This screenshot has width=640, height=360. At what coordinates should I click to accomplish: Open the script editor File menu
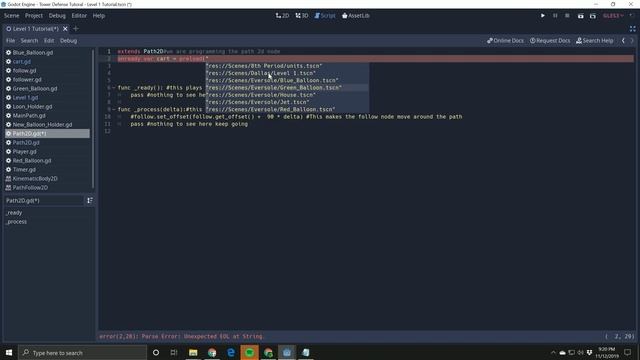[10, 40]
